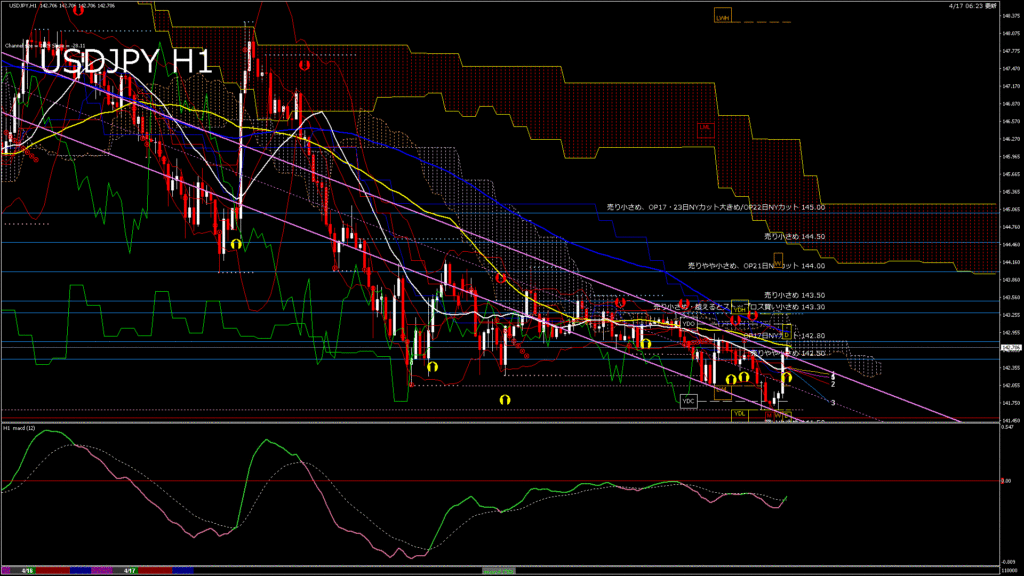
Task: Click the H1 macd (12) indicator label
Action: (20, 428)
